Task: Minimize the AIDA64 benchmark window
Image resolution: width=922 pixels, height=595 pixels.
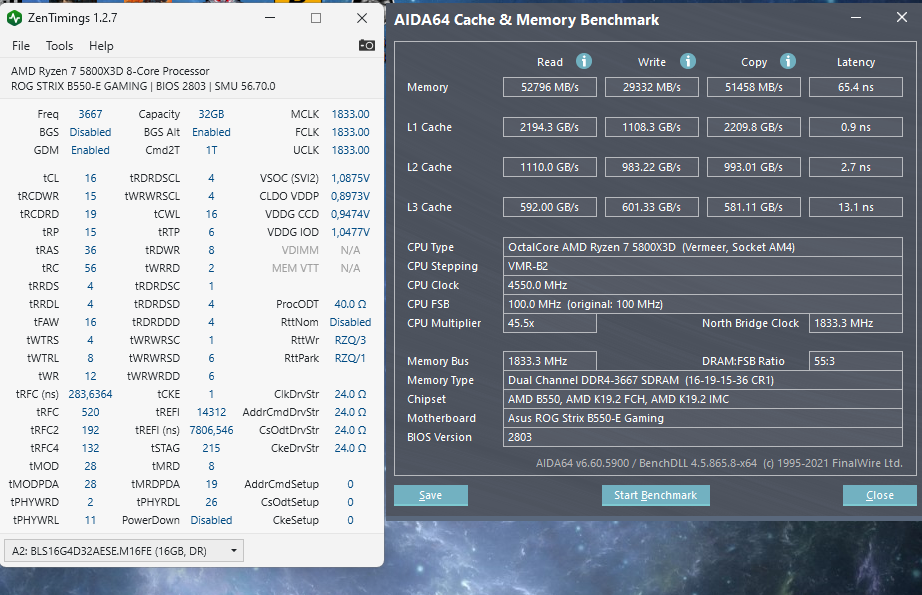Action: tap(856, 18)
